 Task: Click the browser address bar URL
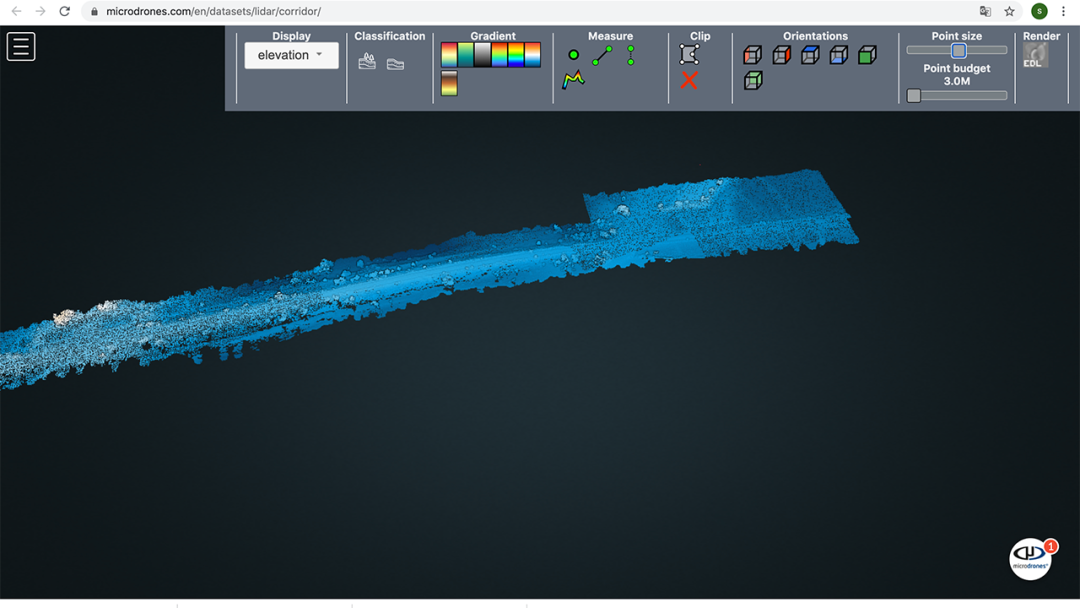pyautogui.click(x=213, y=12)
